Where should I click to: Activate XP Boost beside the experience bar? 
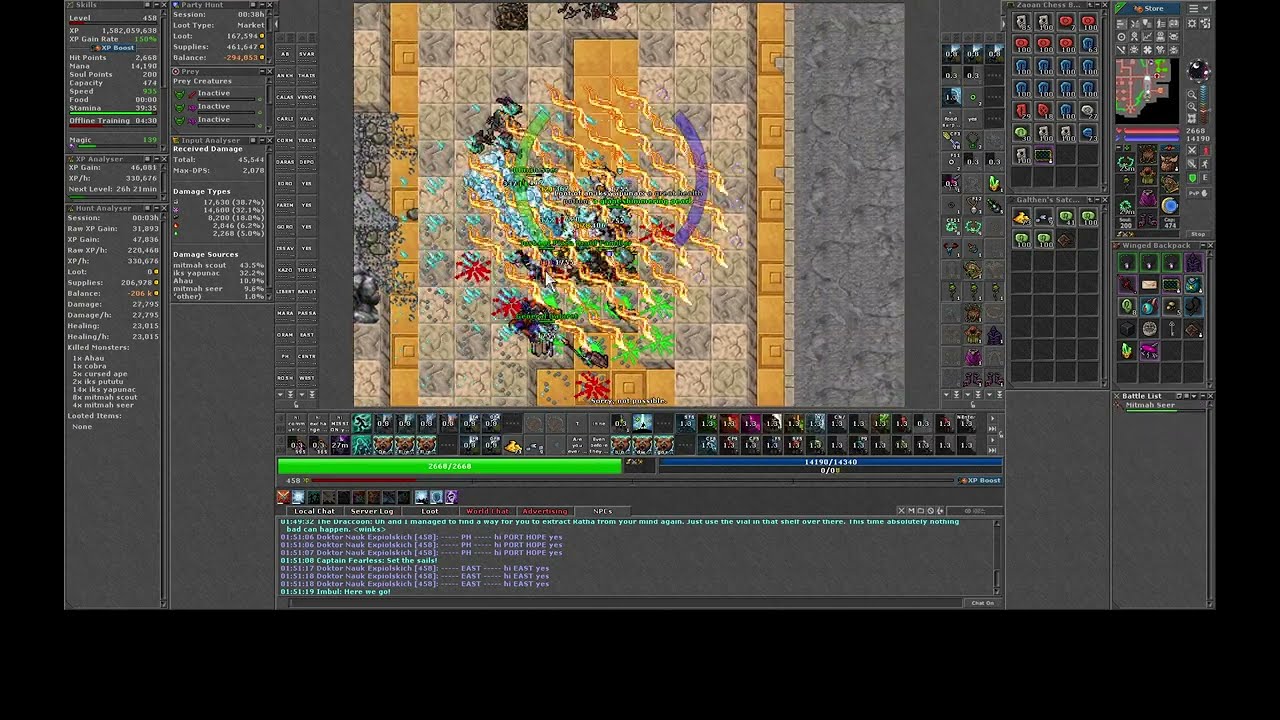[x=981, y=481]
